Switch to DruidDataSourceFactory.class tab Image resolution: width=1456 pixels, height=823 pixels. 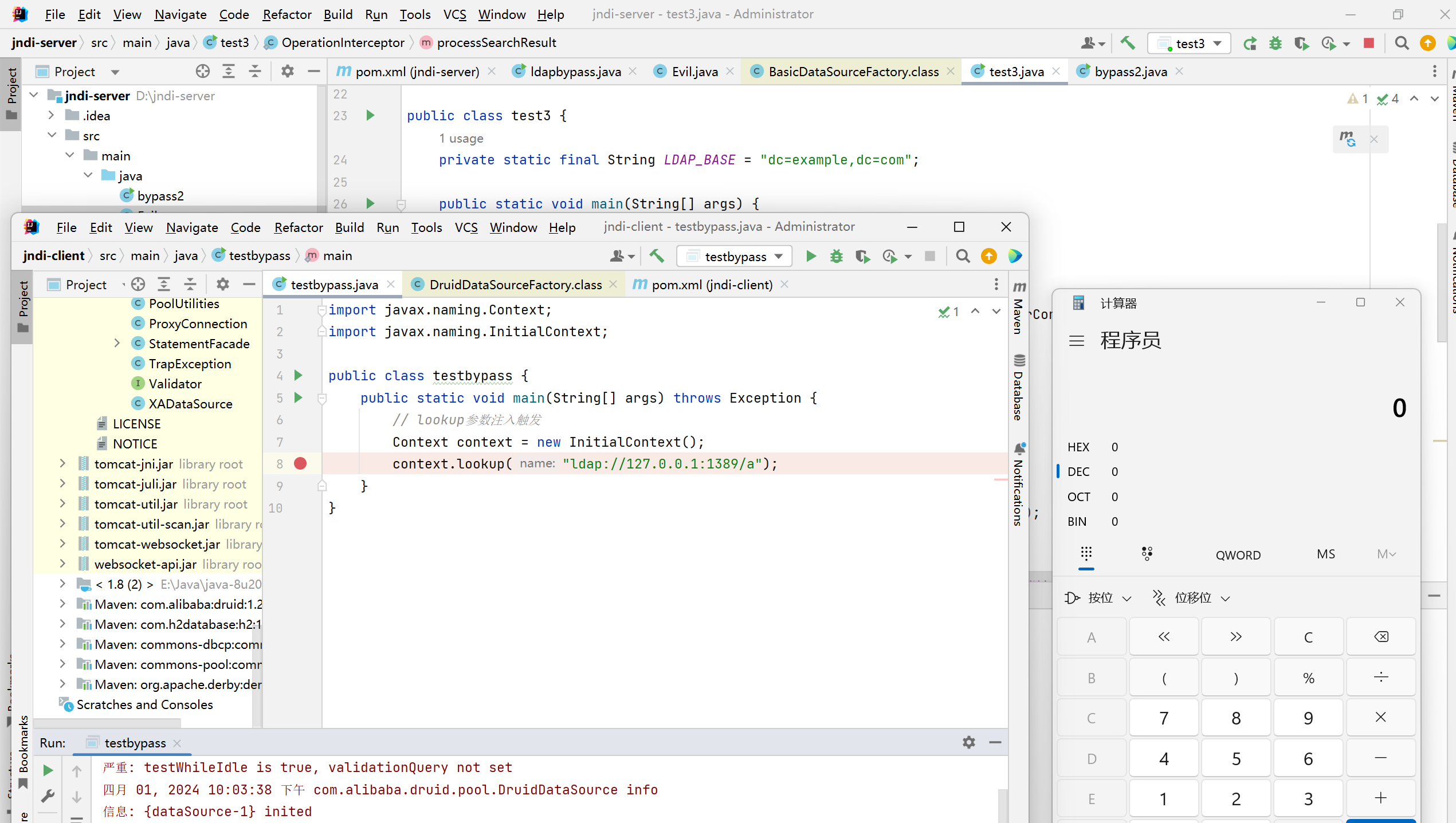coord(515,284)
